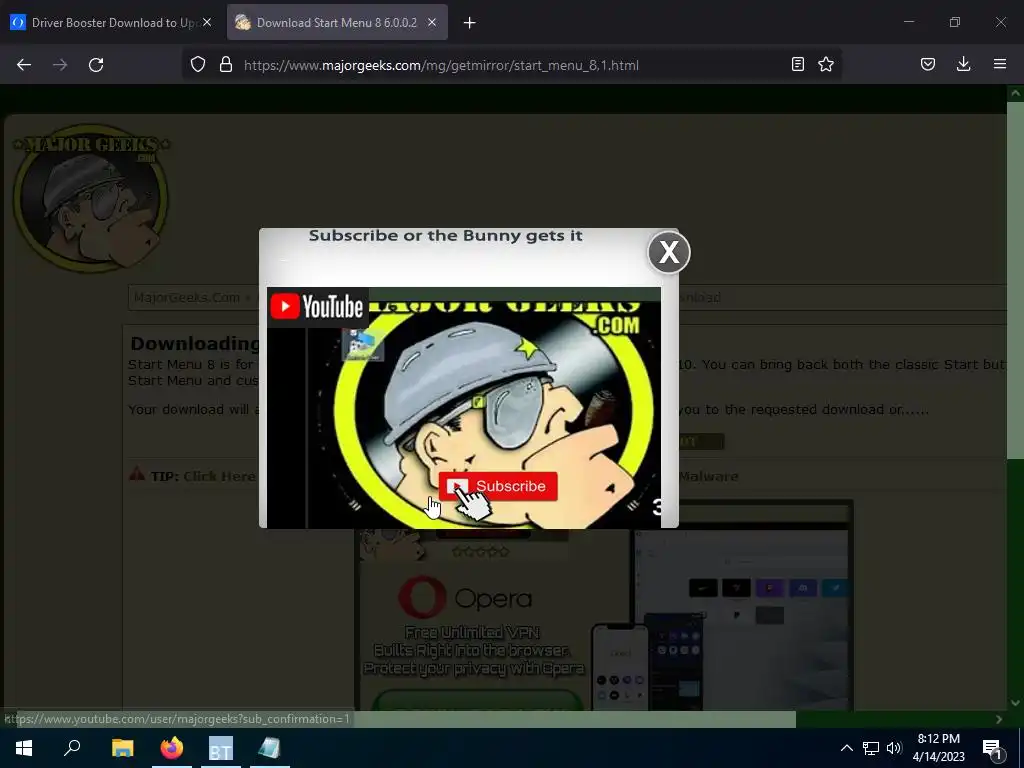Click the volume speaker tray icon
Viewport: 1024px width, 768px height.
pyautogui.click(x=894, y=748)
